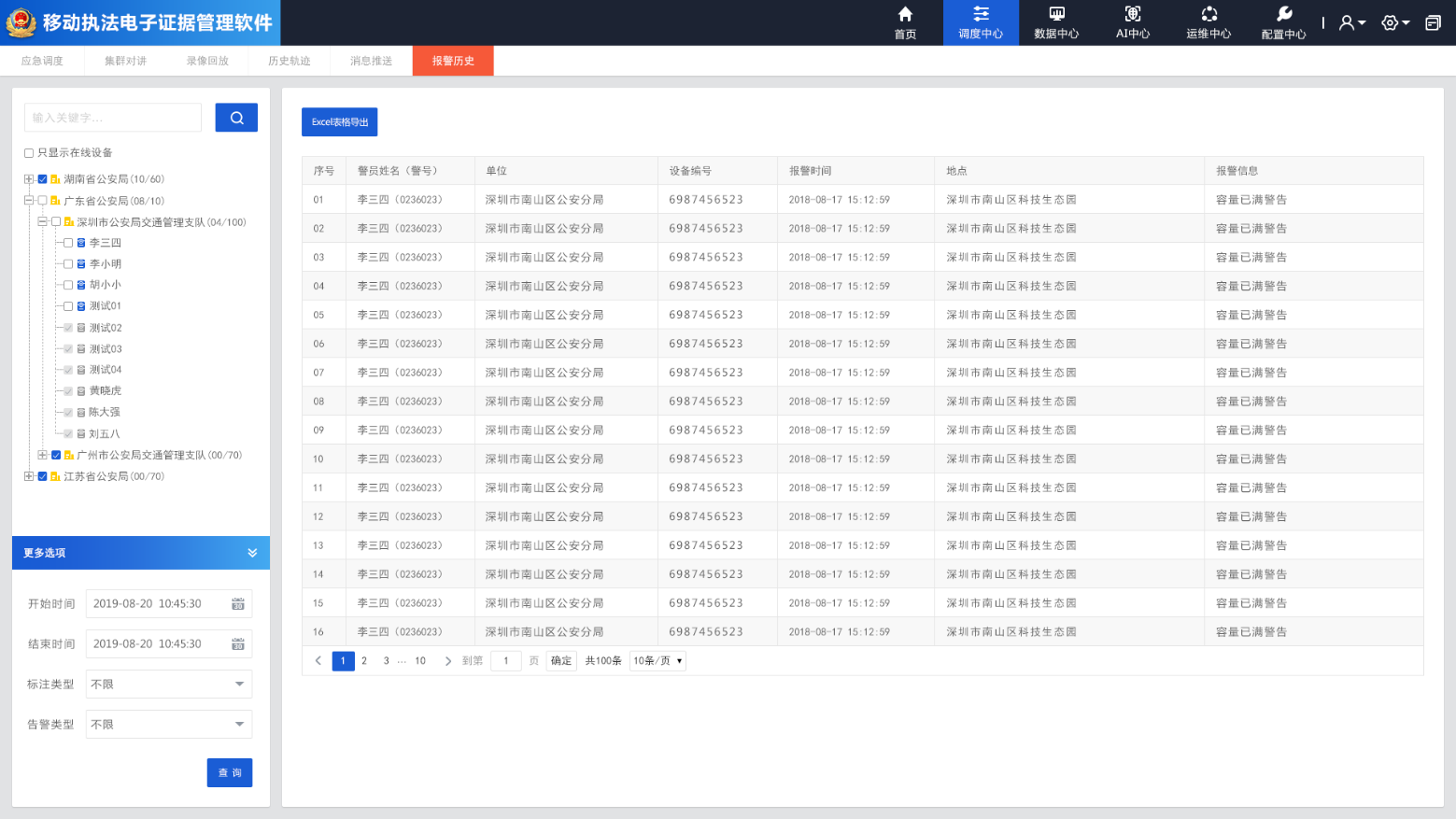Switch to 消息推送 tab
This screenshot has height=819, width=1456.
click(x=372, y=61)
